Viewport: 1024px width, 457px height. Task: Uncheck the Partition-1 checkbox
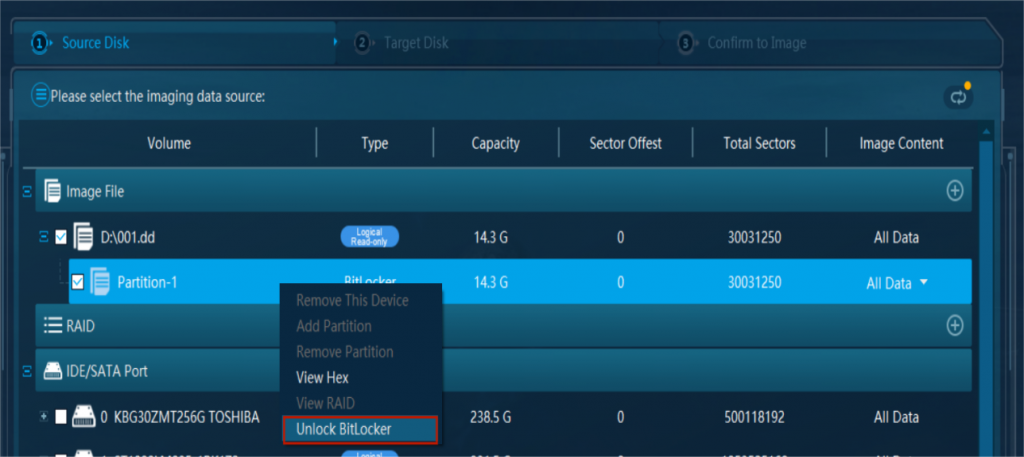(x=78, y=283)
